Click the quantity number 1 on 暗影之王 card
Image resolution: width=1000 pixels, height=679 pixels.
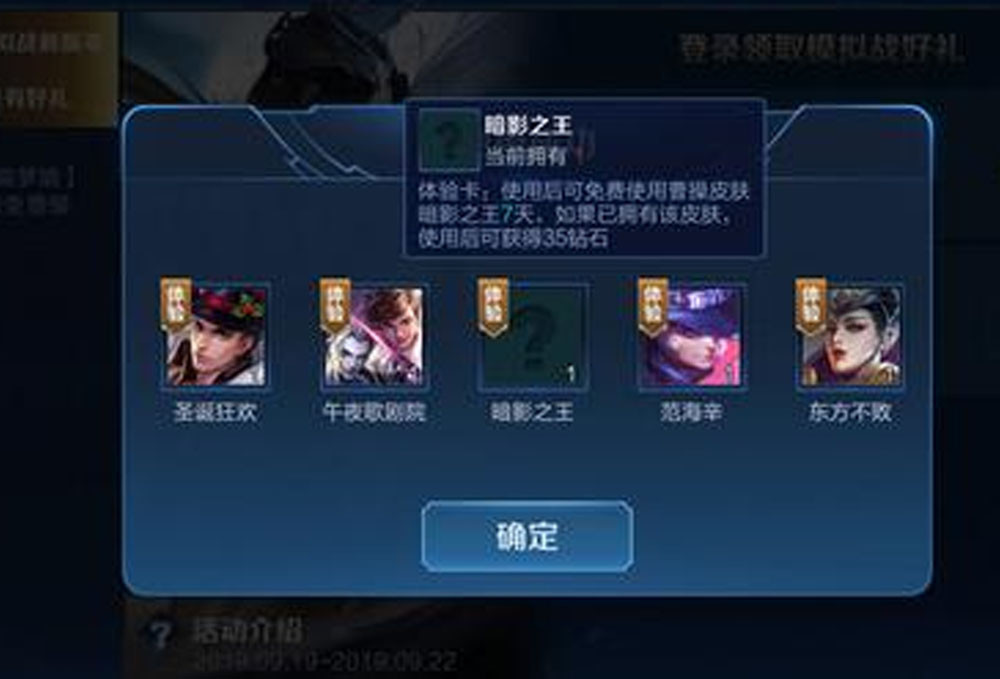click(571, 374)
